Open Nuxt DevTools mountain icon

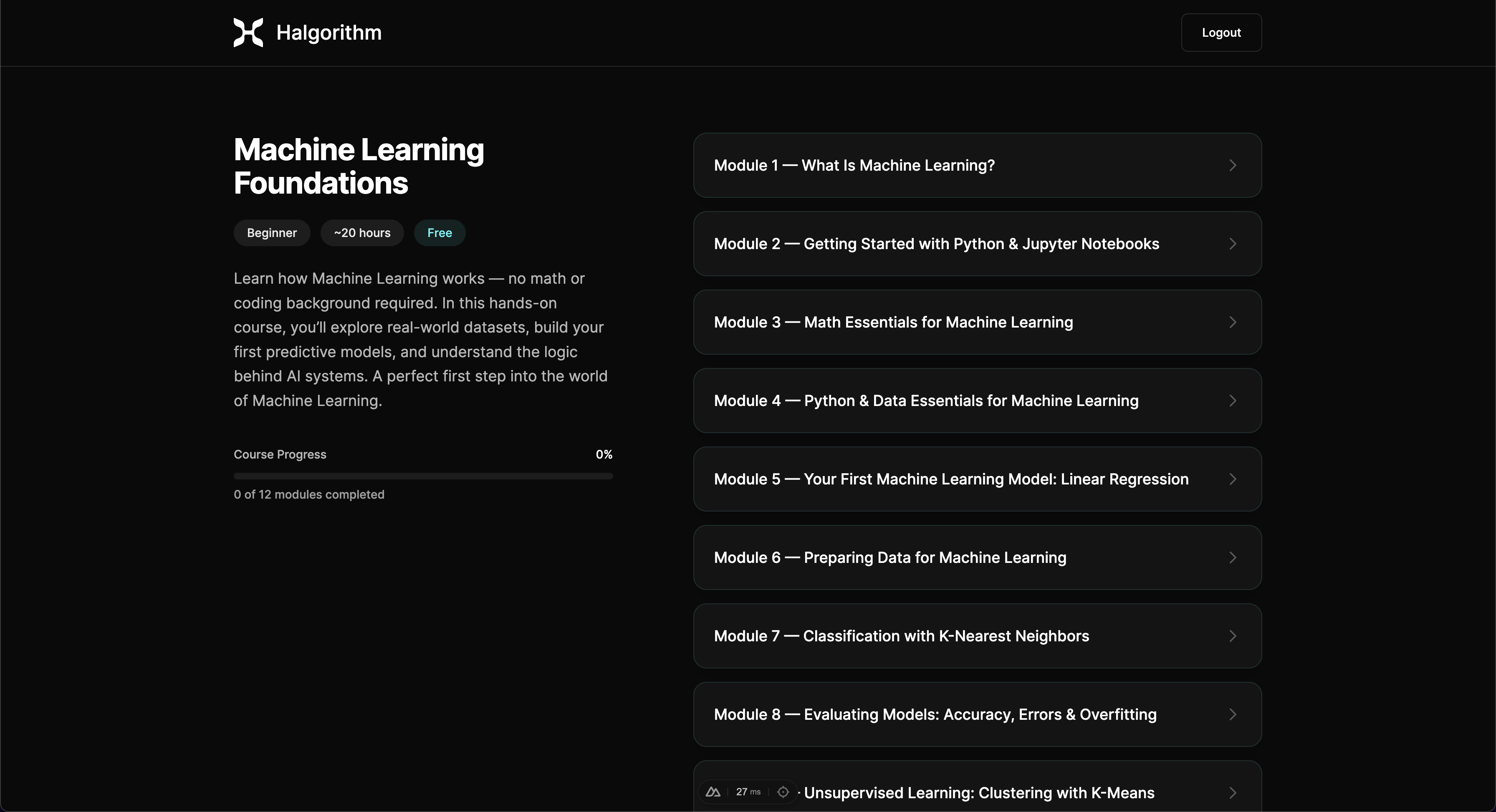pos(713,792)
